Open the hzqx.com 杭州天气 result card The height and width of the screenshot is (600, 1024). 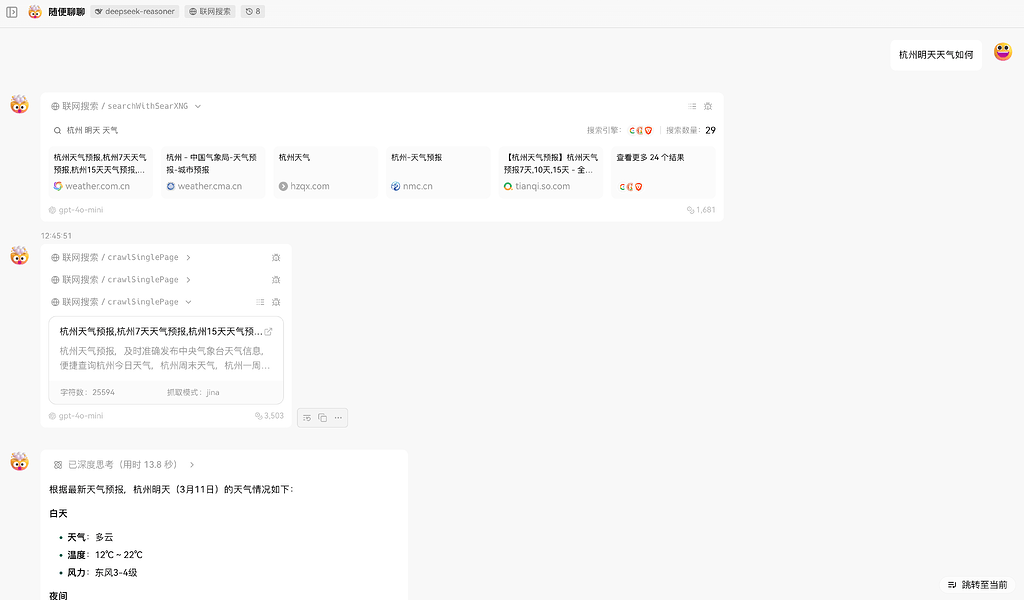[x=325, y=172]
